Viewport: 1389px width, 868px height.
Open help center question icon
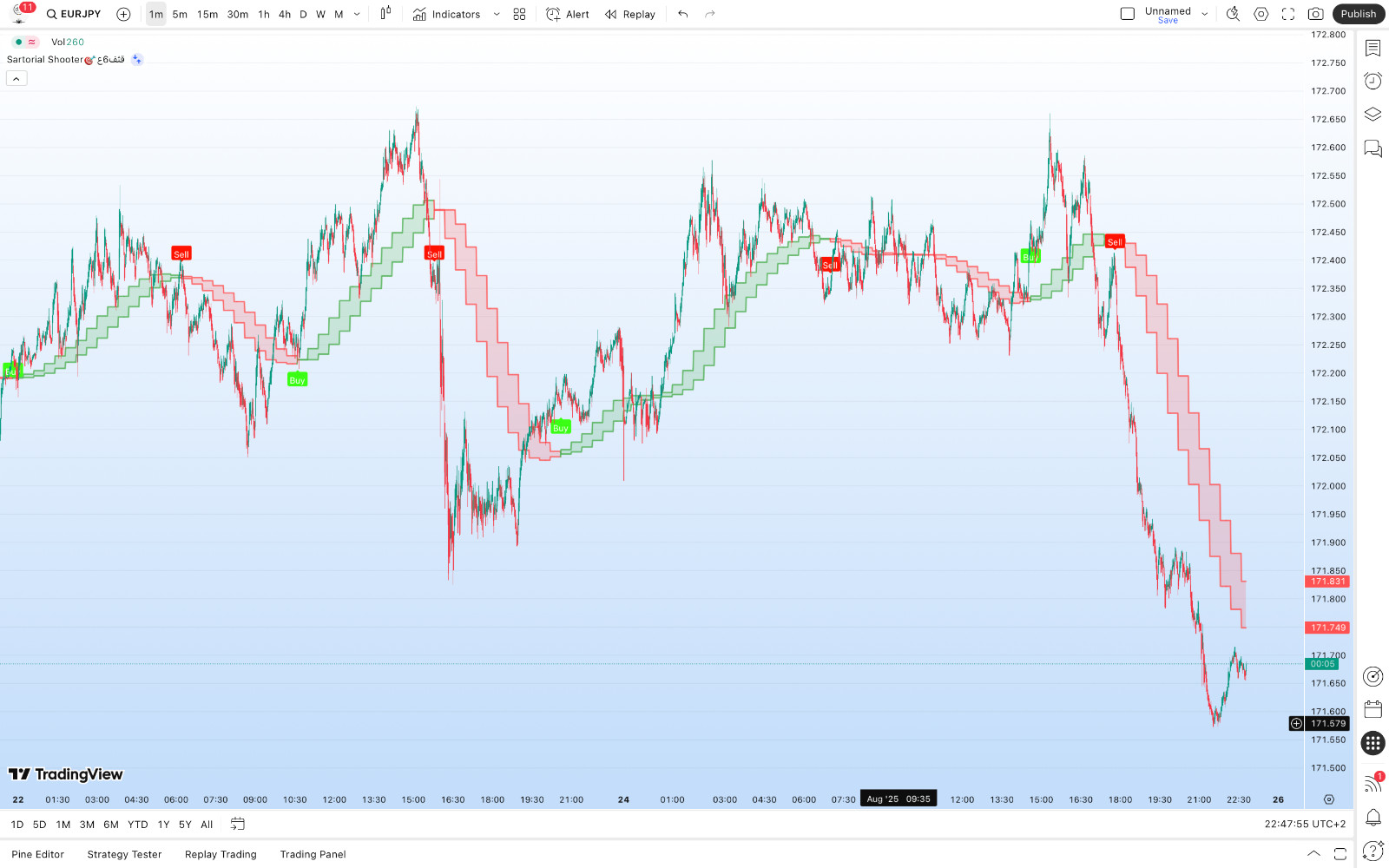pos(1373,851)
